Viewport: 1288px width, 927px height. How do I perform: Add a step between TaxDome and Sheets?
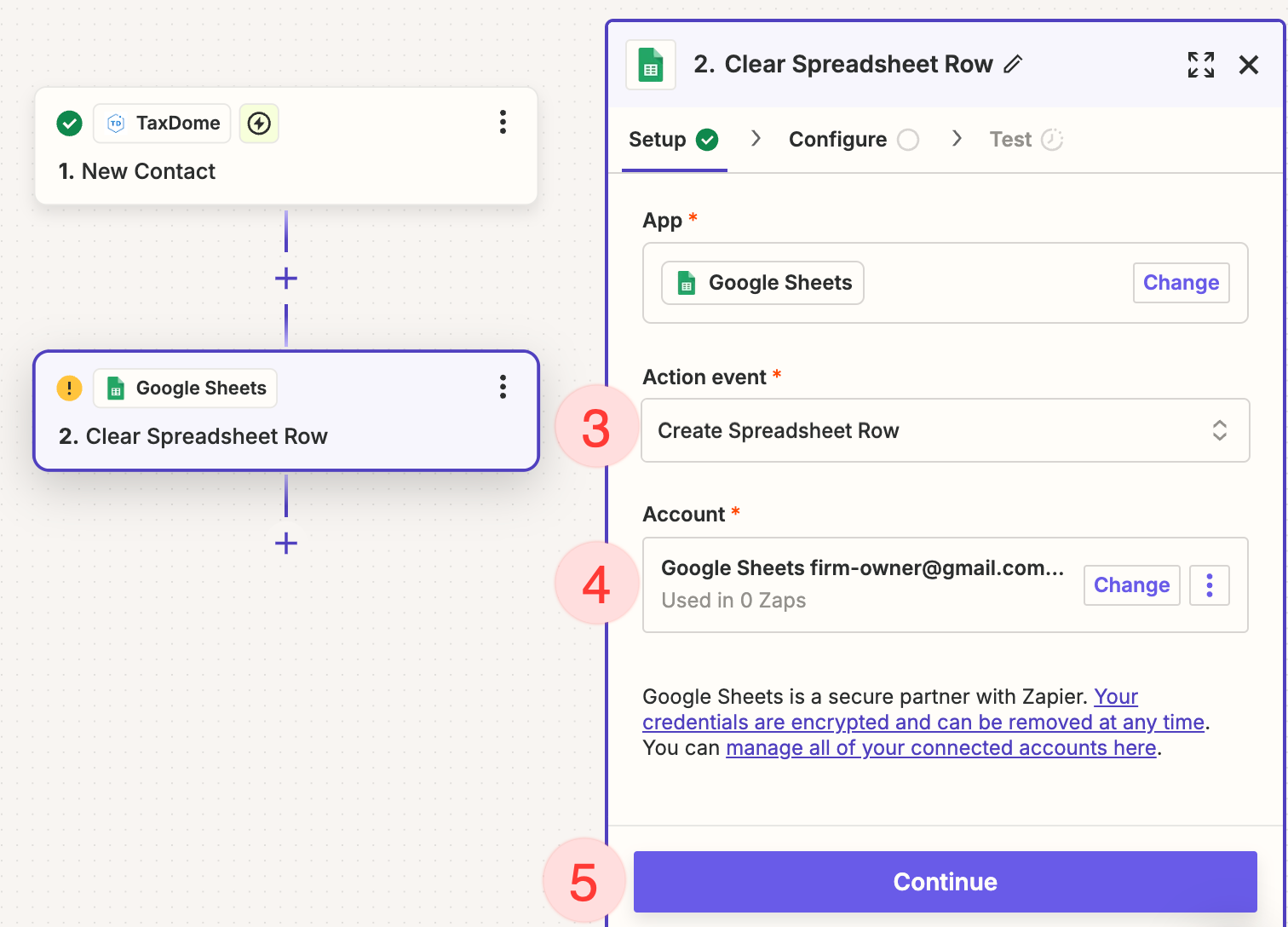[x=286, y=279]
